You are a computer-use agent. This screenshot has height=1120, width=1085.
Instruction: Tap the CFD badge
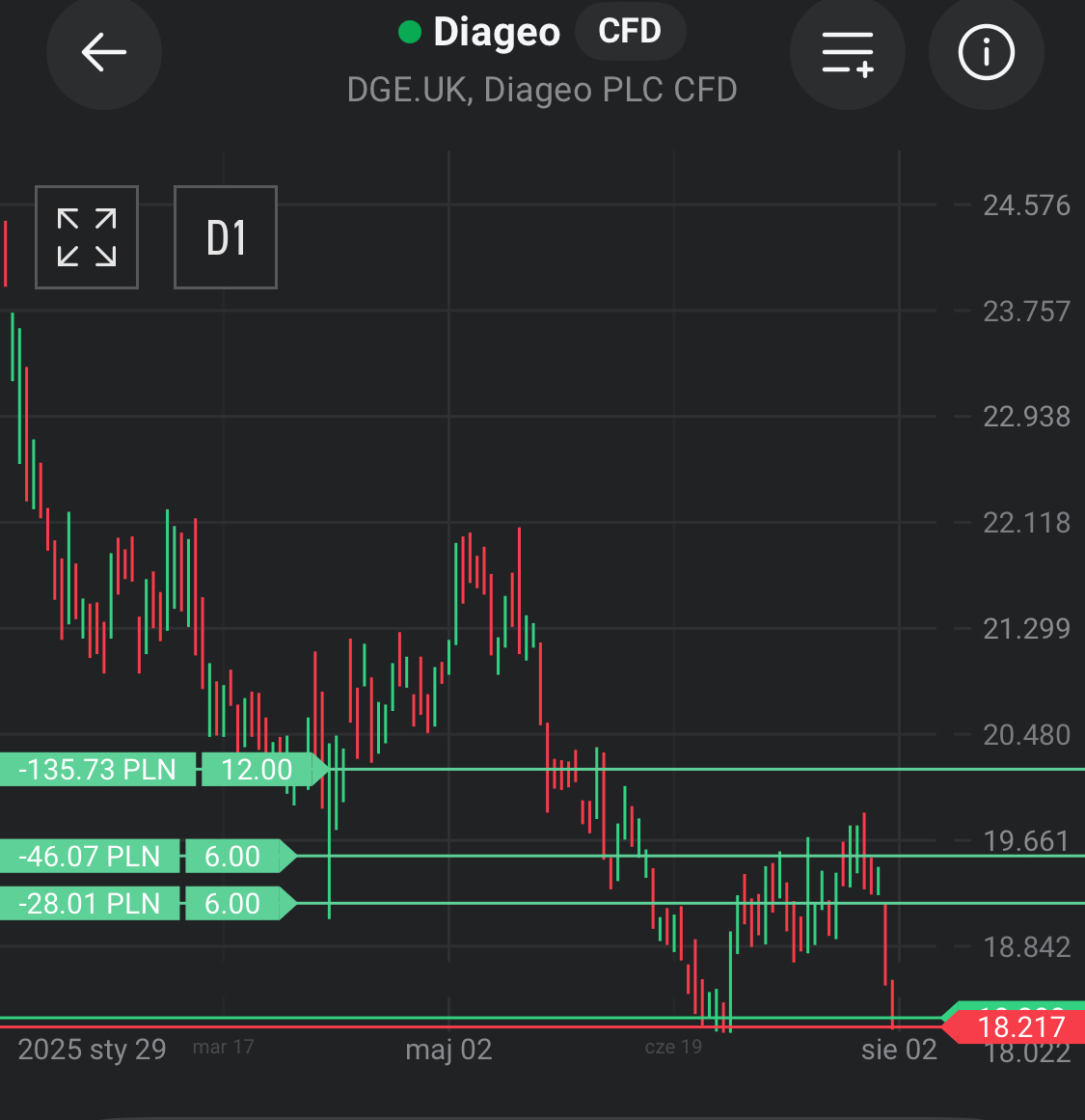coord(630,32)
